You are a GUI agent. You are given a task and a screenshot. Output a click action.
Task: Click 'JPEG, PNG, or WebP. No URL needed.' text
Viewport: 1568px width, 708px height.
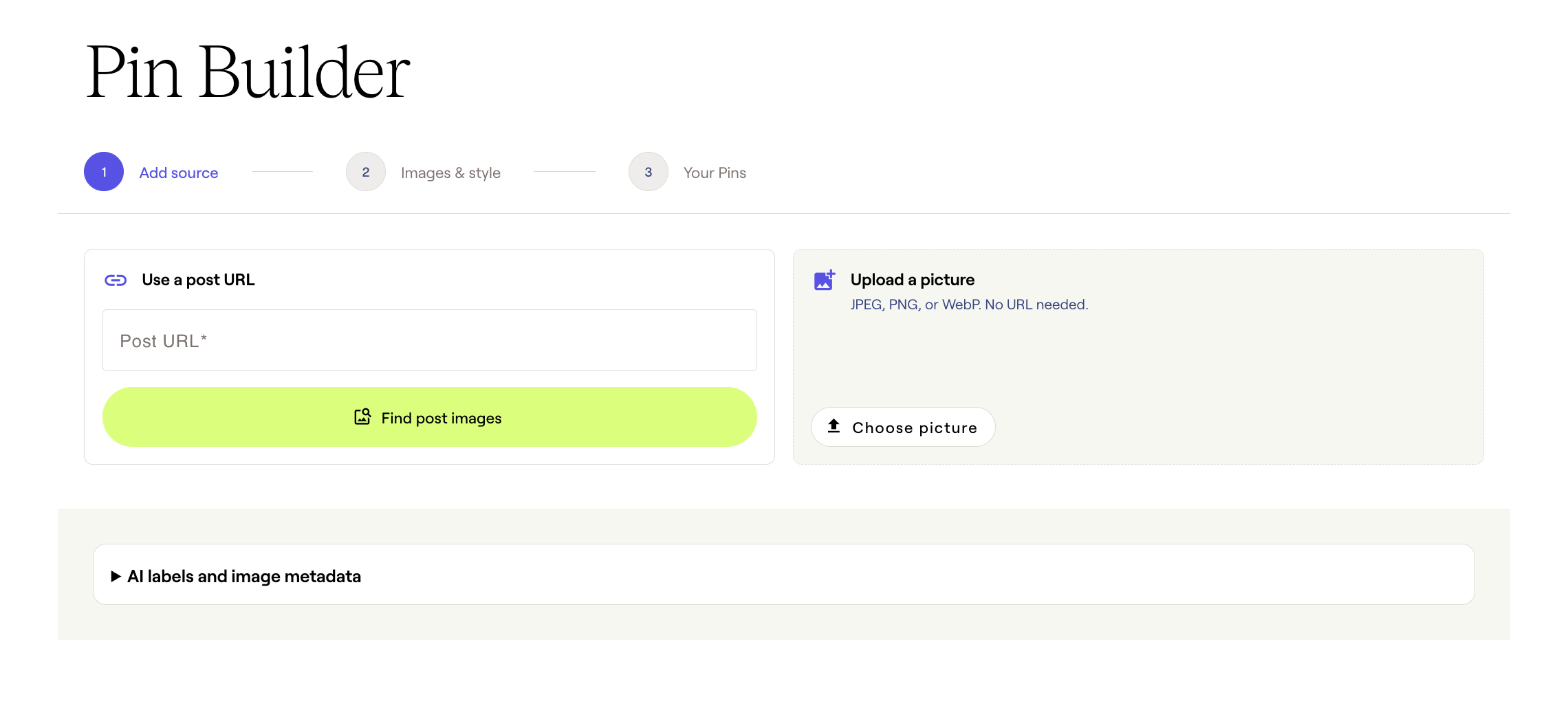(x=969, y=305)
